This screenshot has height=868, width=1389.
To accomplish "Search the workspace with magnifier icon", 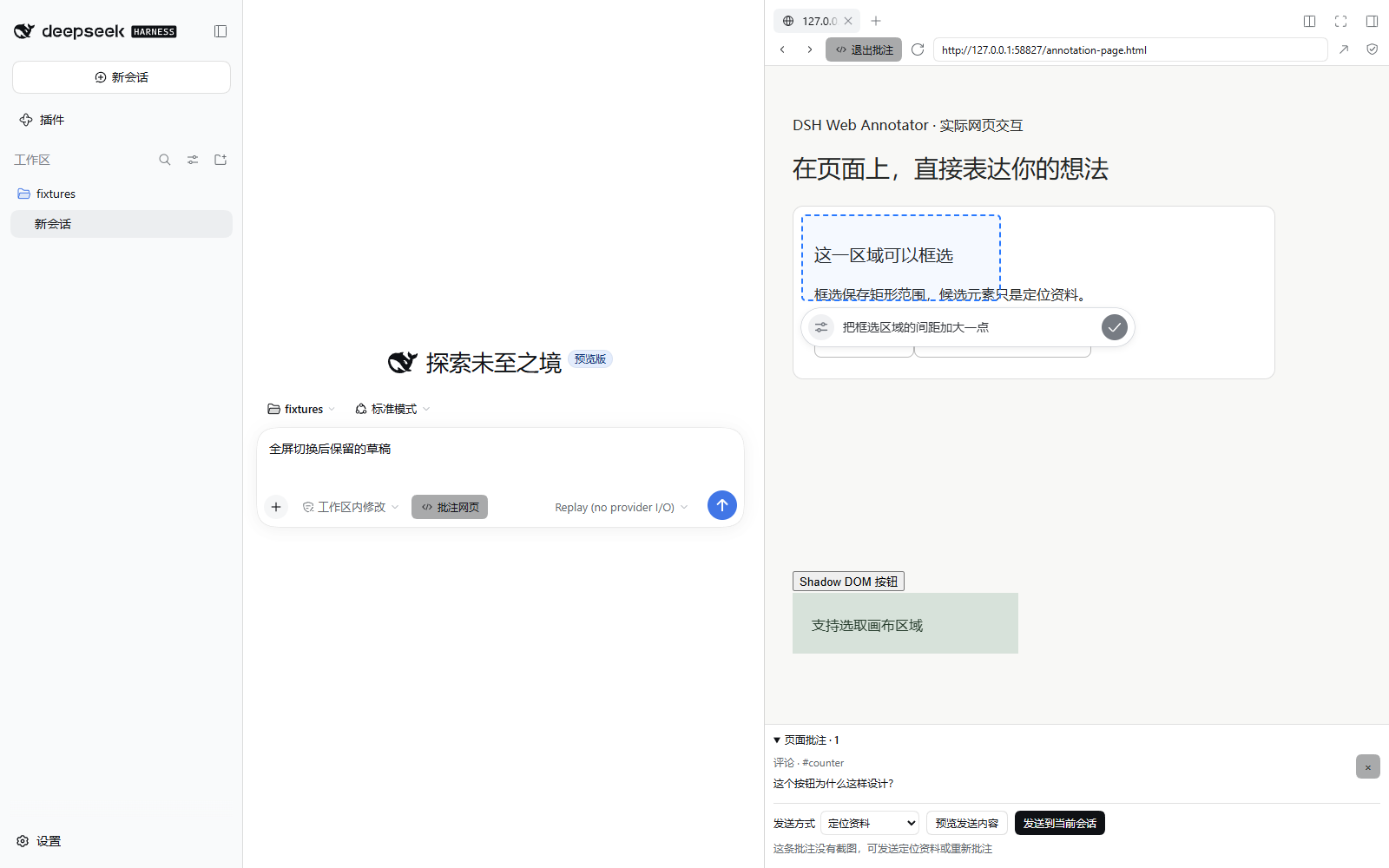I will point(165,160).
